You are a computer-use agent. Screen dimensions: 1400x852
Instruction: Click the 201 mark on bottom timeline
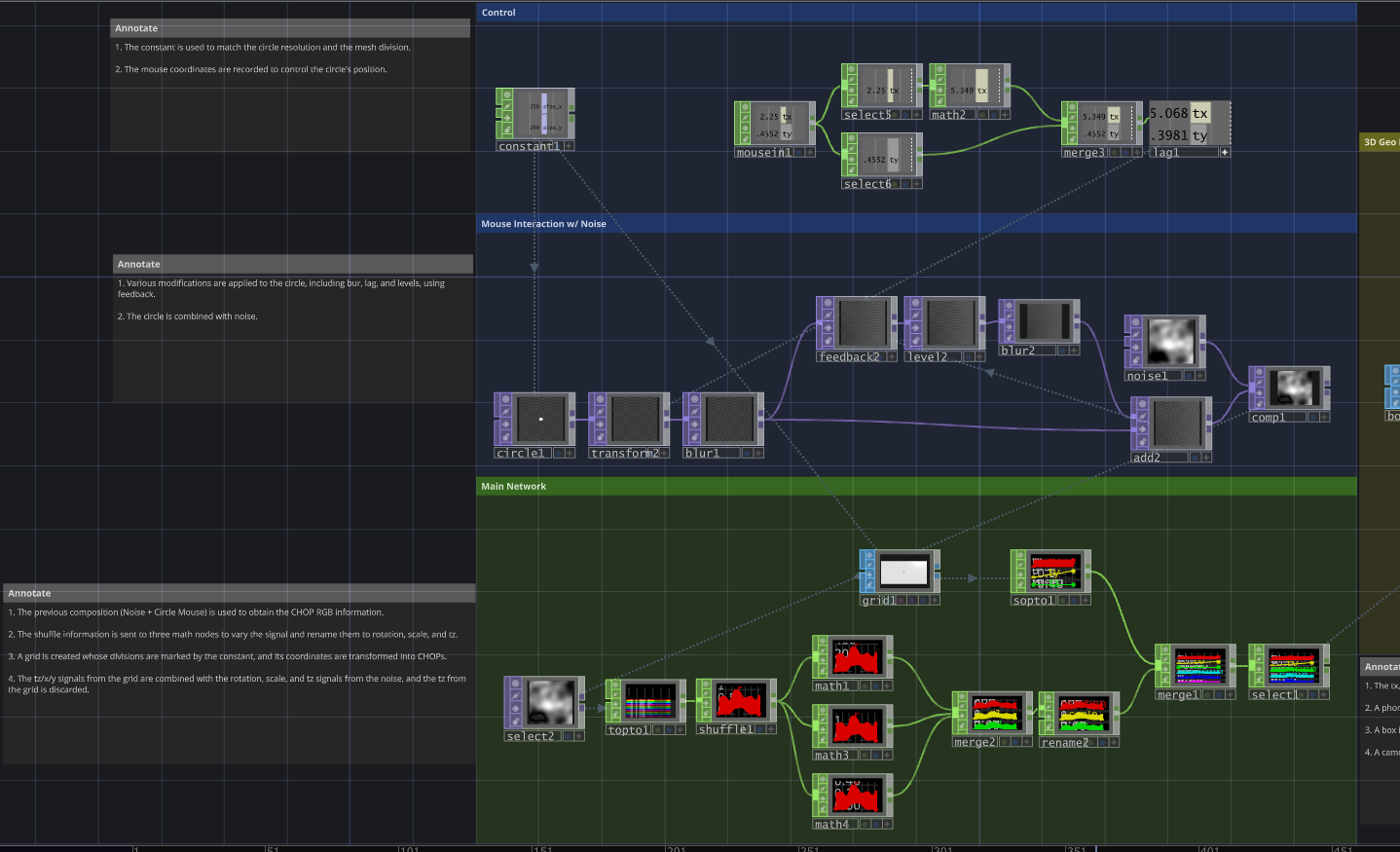coord(676,848)
